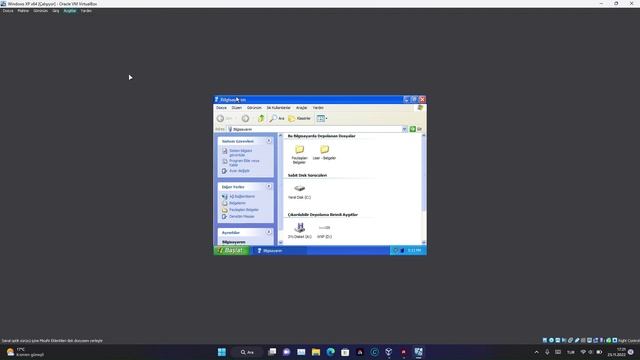Click the Back arrow in Explorer toolbar
This screenshot has height=360, width=640.
click(x=220, y=118)
